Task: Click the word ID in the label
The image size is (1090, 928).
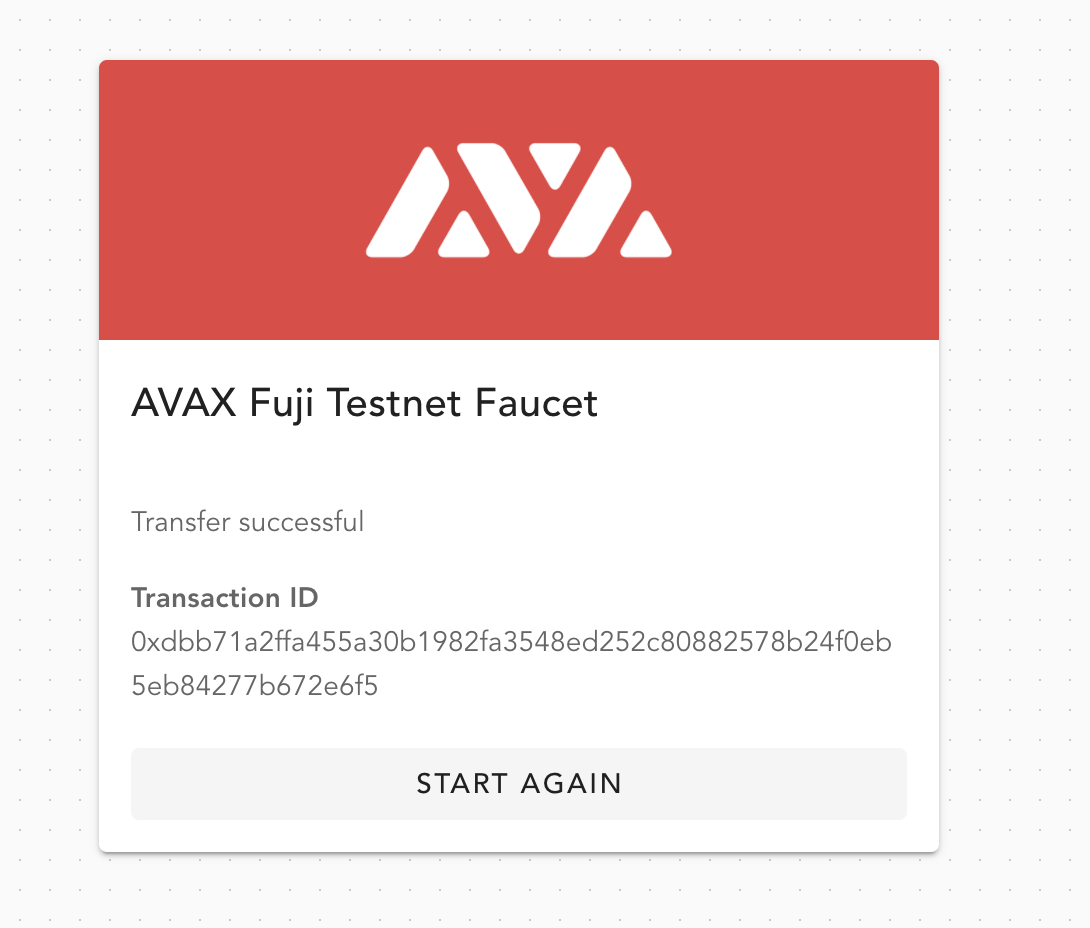Action: pyautogui.click(x=299, y=598)
